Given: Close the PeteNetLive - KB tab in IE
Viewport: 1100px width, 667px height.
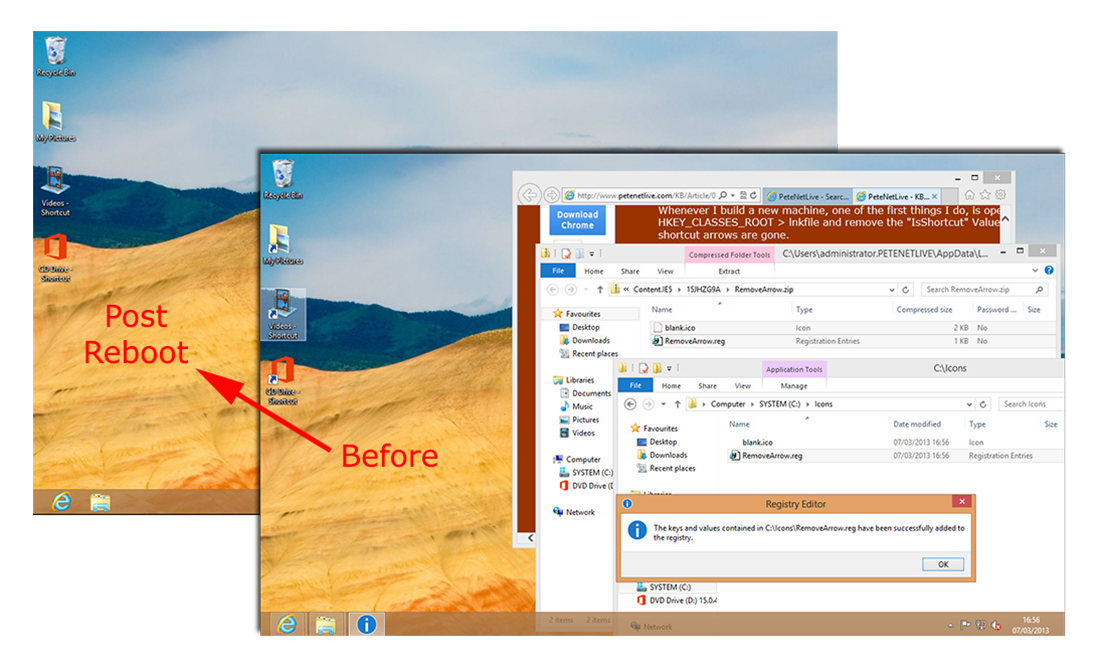Looking at the screenshot, I should (x=934, y=196).
